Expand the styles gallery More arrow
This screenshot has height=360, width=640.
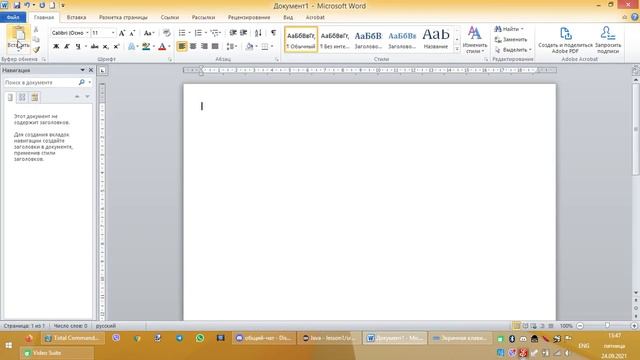click(x=457, y=49)
